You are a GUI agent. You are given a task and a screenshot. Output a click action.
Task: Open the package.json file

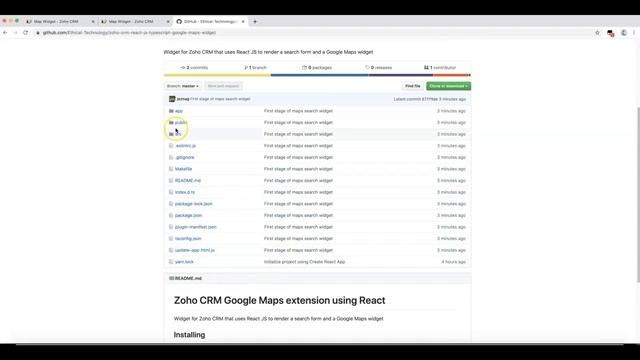[x=188, y=215]
